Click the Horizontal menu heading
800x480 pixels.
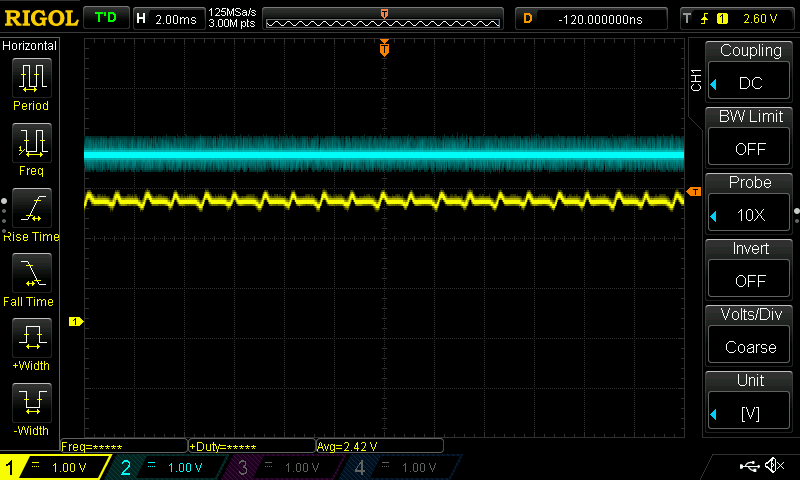30,46
